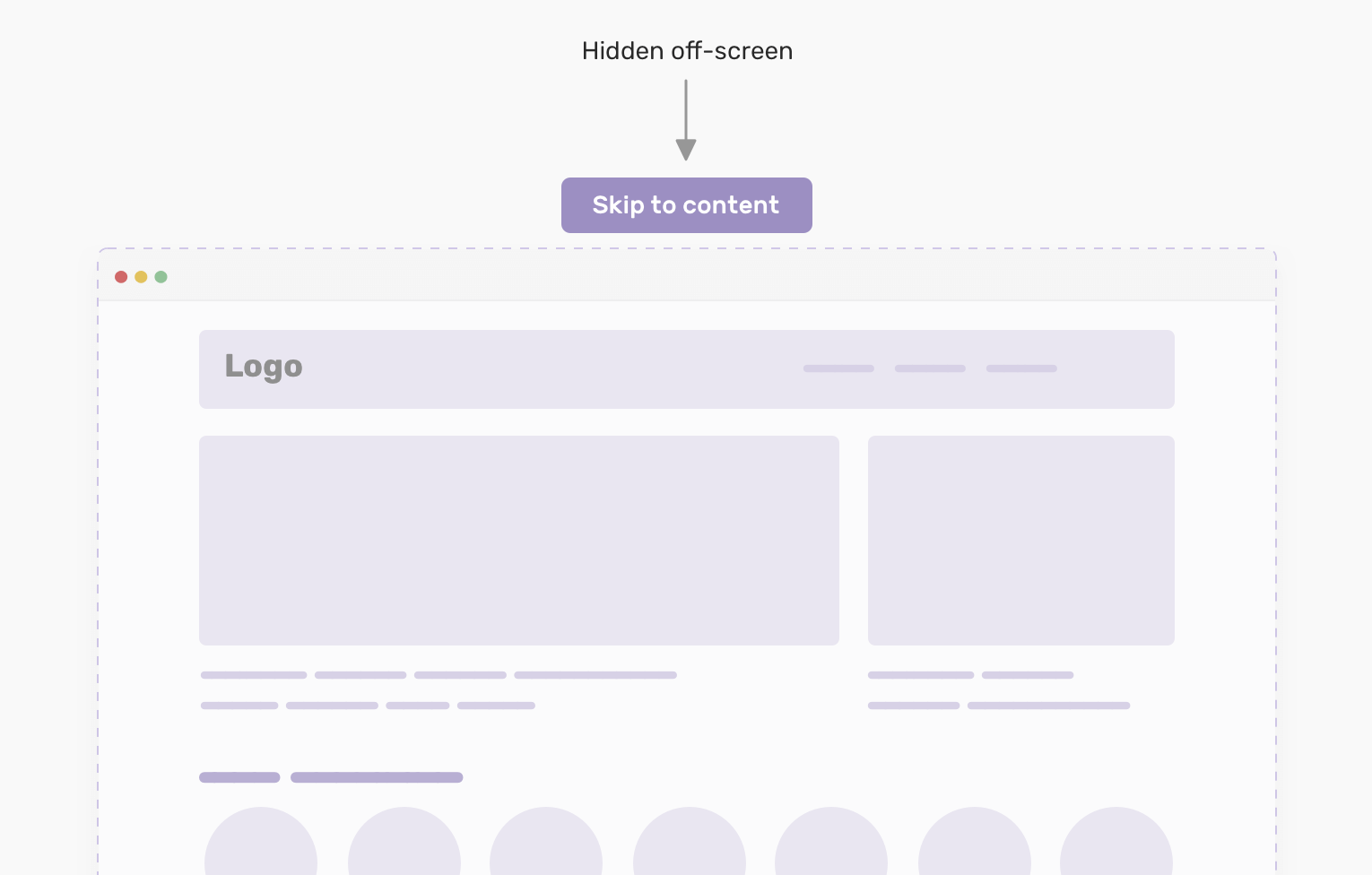Click the Logo text in header

tap(264, 367)
